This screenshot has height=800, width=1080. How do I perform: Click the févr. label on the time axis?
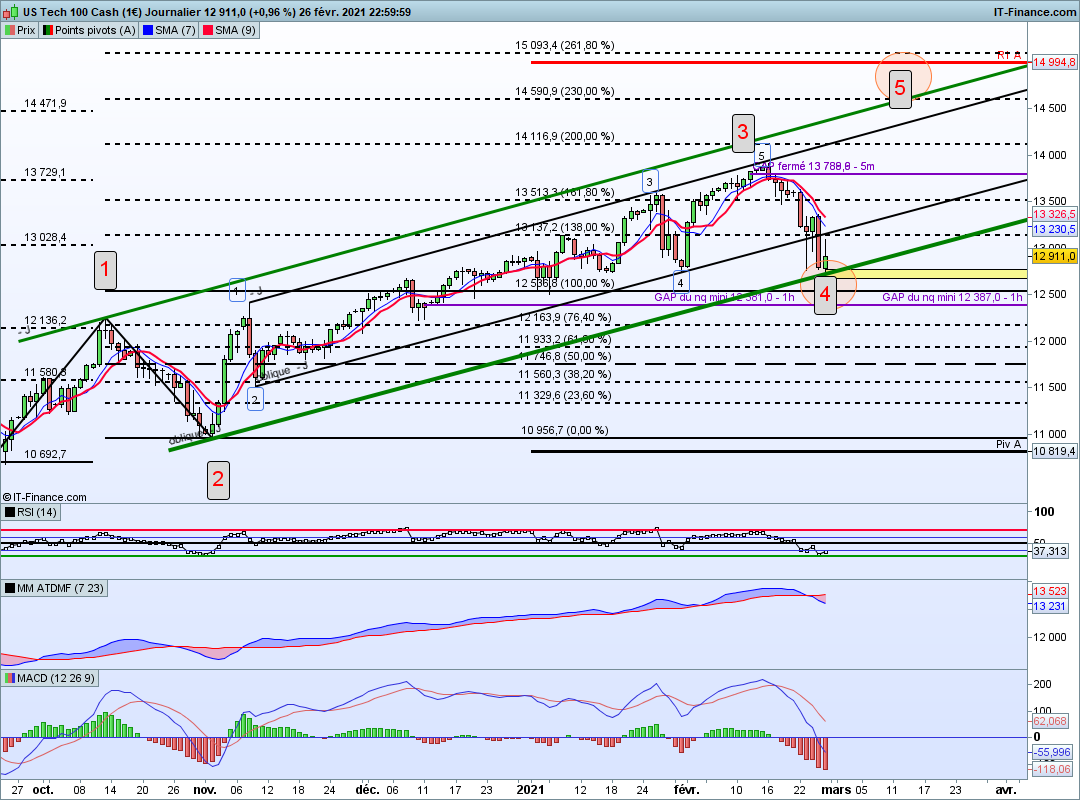point(687,790)
